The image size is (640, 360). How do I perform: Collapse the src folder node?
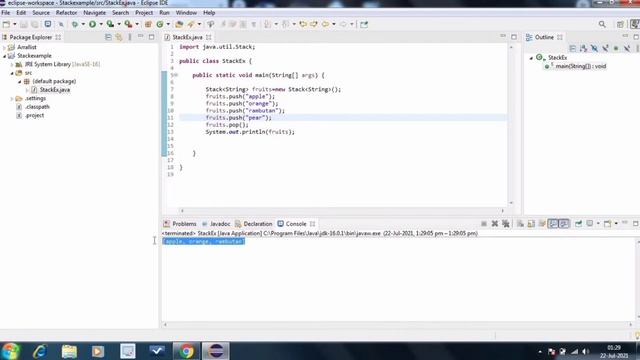[x=12, y=73]
